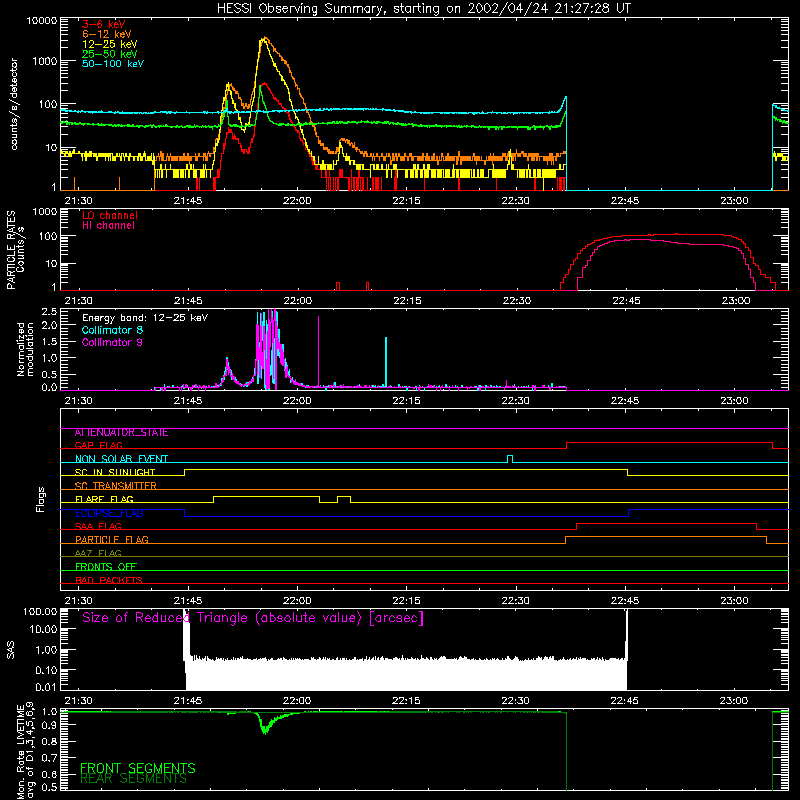Click the 10000 y-axis value on counts plot
Viewport: 800px width, 800px height.
pyautogui.click(x=42, y=21)
